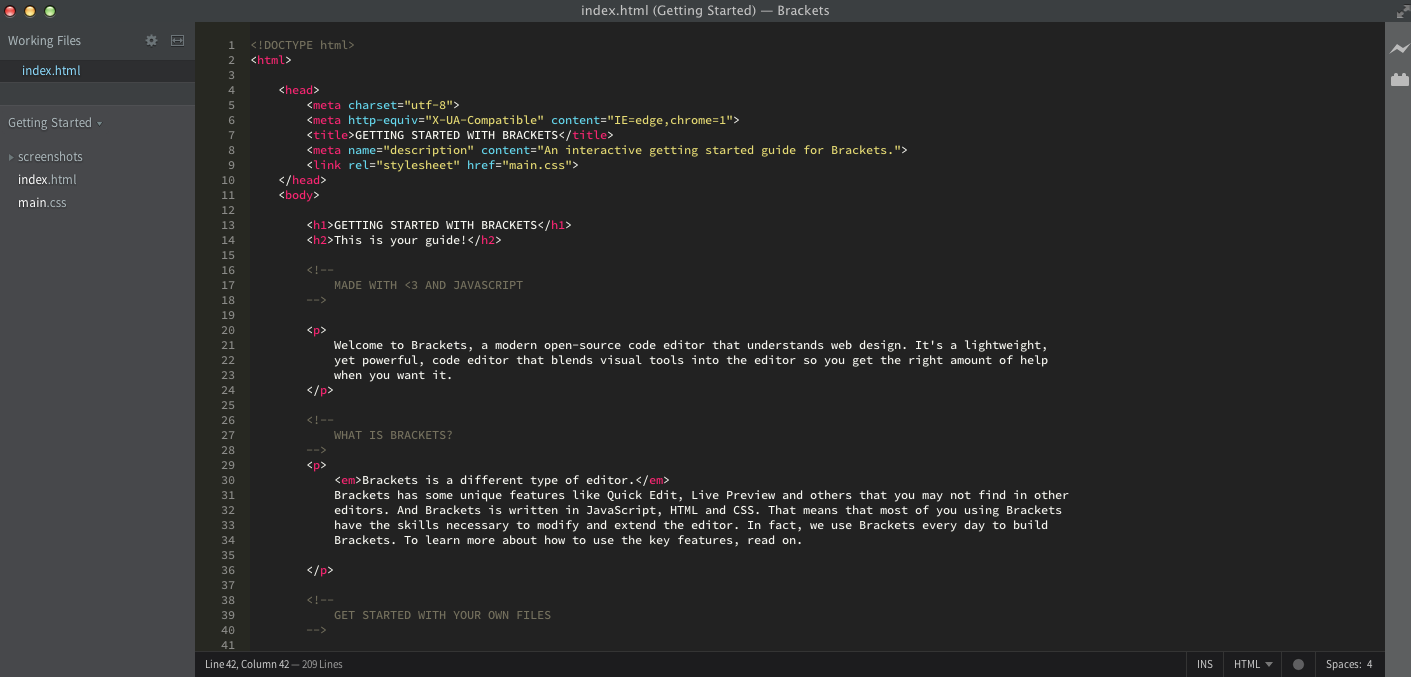Click the 209 Lines status text
This screenshot has height=677, width=1411.
pyautogui.click(x=322, y=664)
